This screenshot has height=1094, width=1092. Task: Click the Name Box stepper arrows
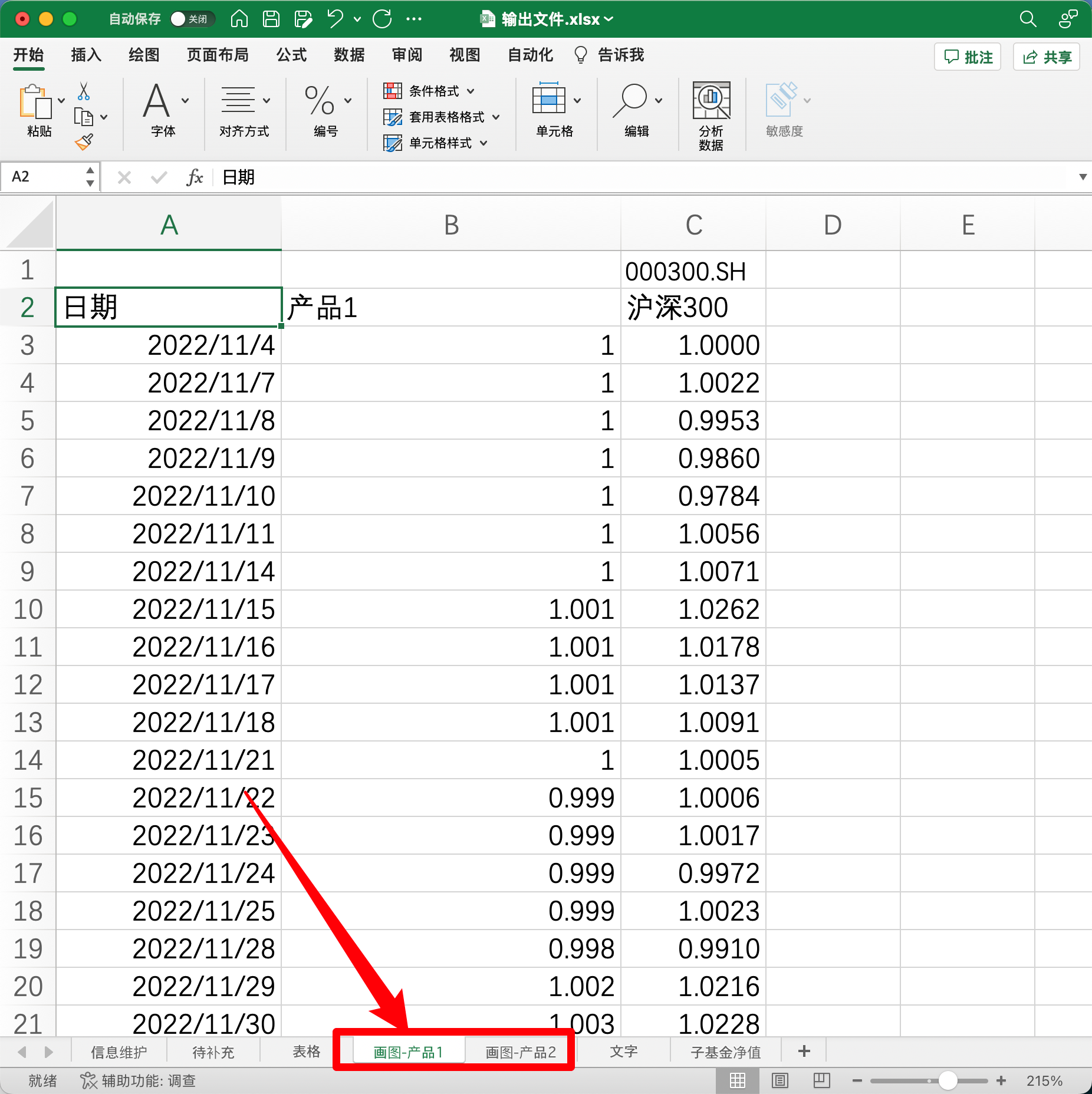point(90,177)
